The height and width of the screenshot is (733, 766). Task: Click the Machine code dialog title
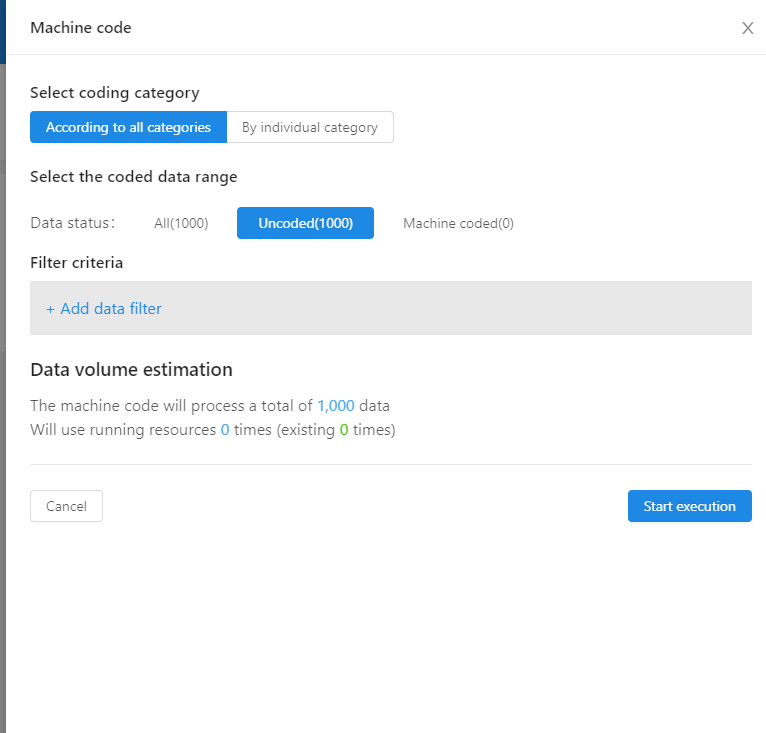click(x=81, y=28)
